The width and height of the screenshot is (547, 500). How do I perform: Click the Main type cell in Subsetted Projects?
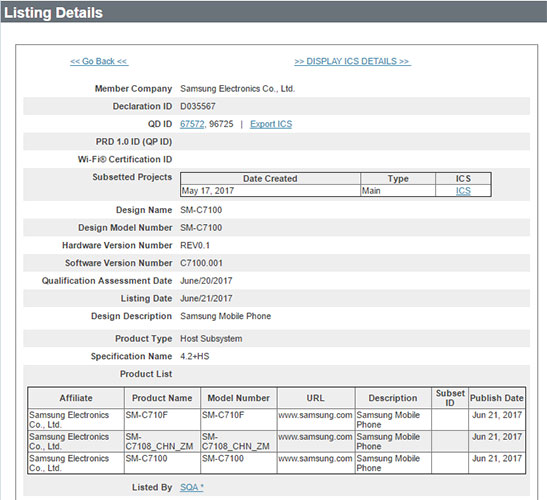(398, 191)
